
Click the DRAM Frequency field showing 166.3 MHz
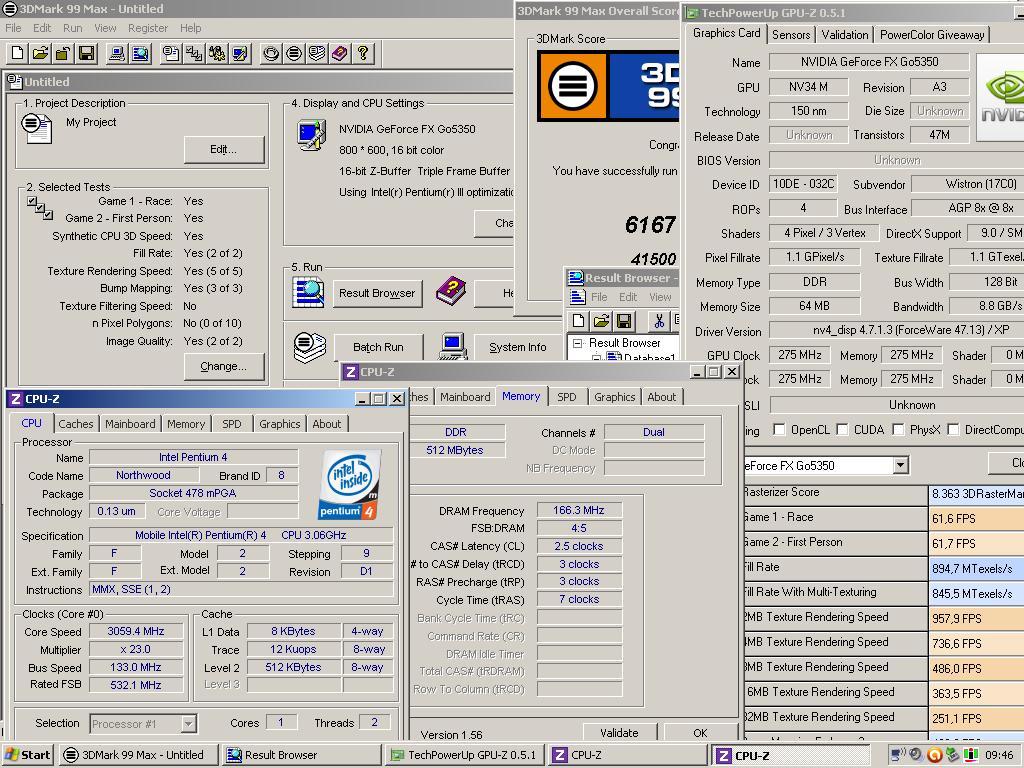click(579, 510)
